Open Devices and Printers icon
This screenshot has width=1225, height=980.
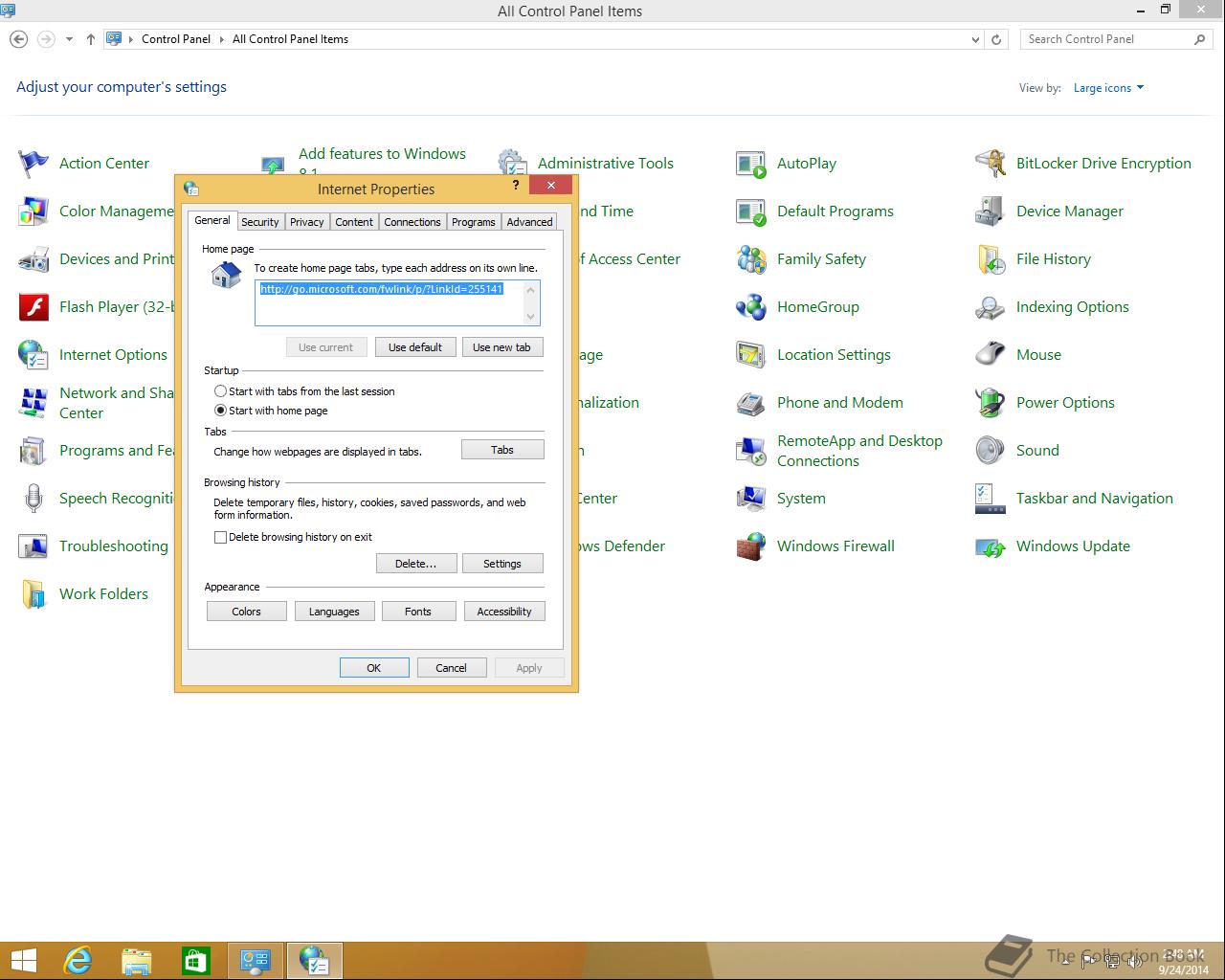coord(33,259)
